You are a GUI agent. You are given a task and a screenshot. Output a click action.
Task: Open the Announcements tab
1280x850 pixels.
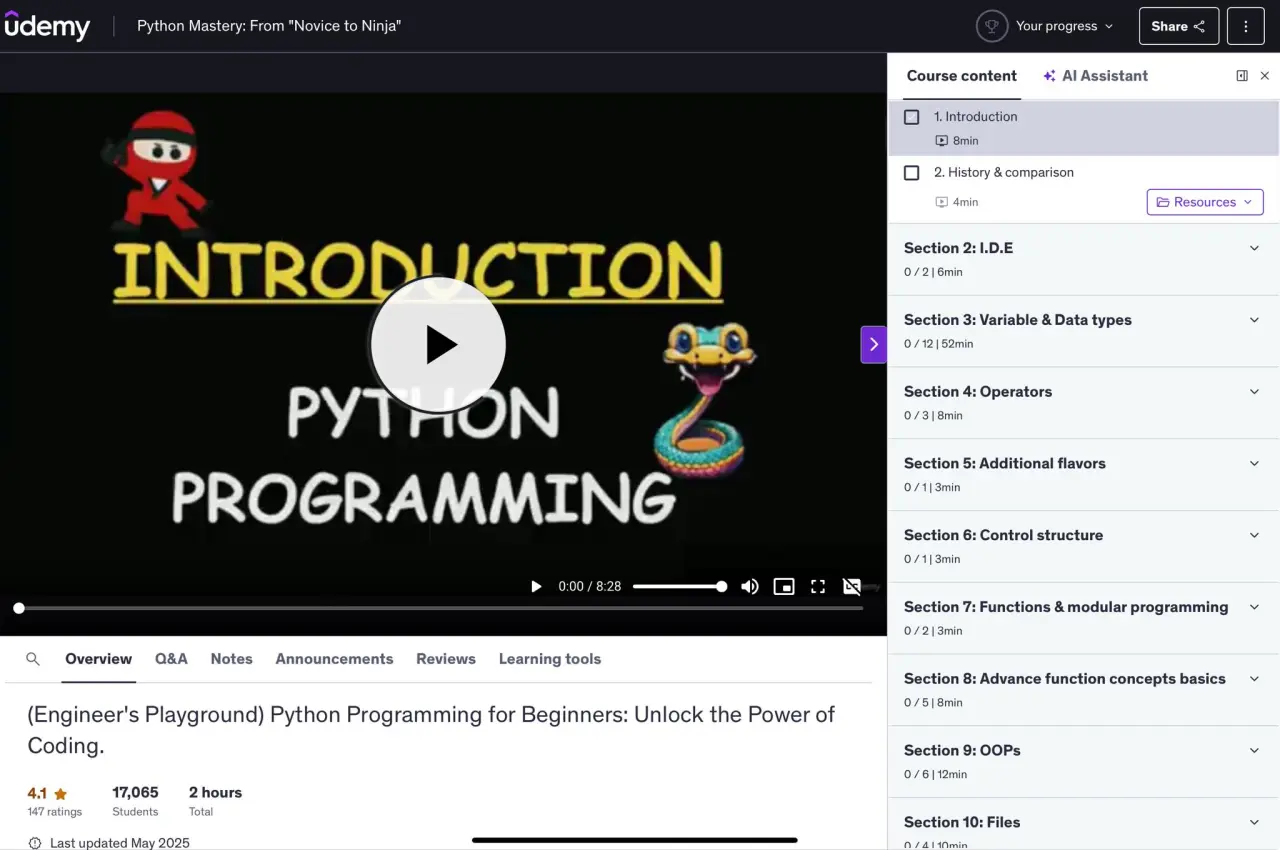[x=334, y=659]
